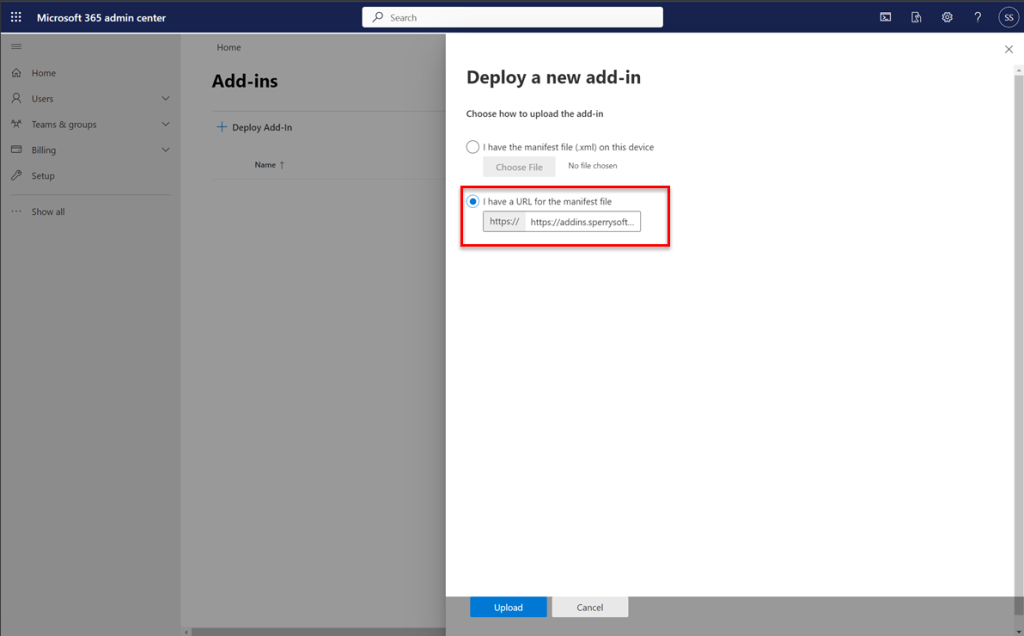Cancel the add-in deployment
This screenshot has width=1024, height=636.
(590, 607)
